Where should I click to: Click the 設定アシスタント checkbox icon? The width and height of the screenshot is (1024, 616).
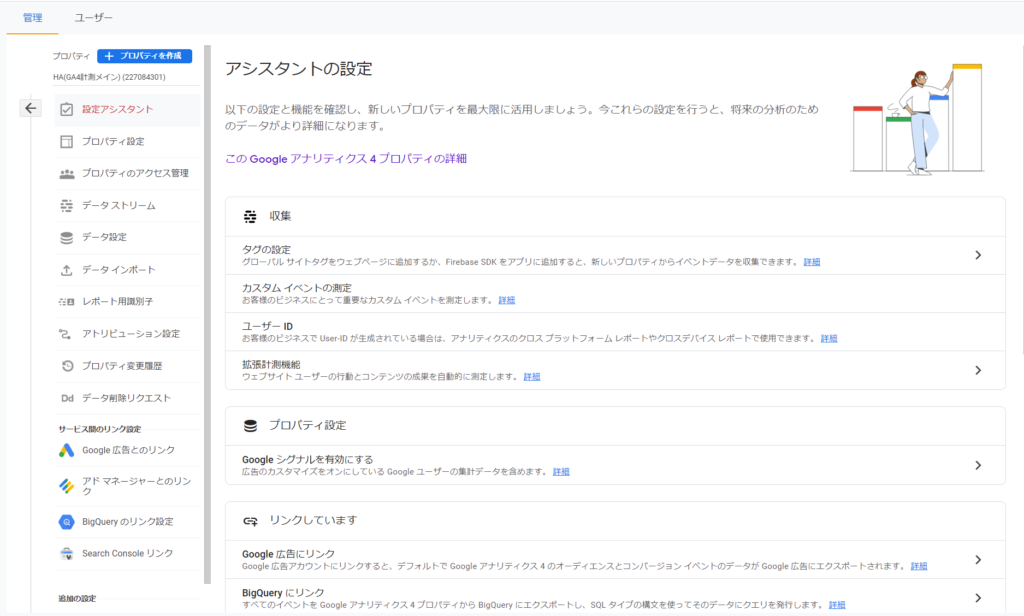click(67, 109)
